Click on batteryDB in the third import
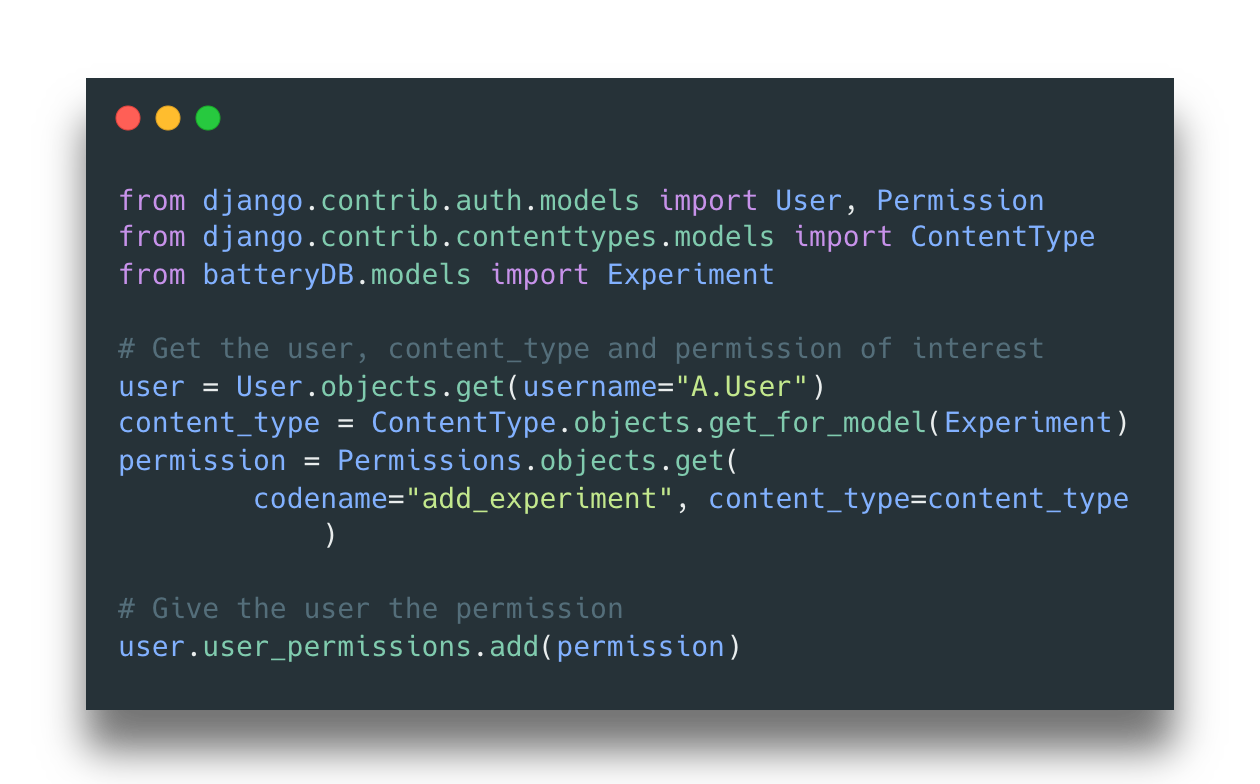1260x784 pixels. tap(278, 274)
